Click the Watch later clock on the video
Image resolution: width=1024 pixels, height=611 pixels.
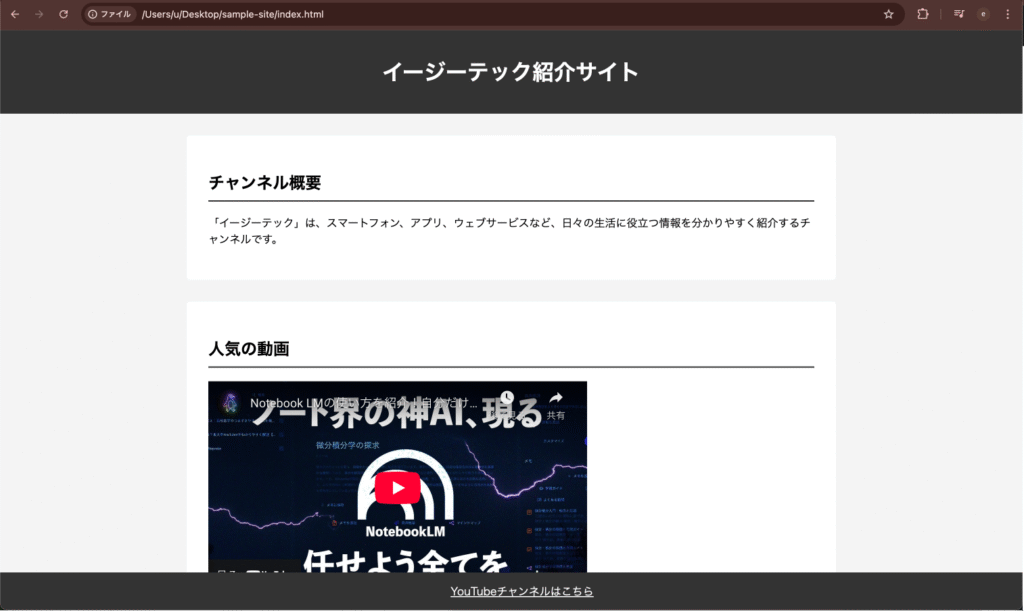click(x=507, y=398)
